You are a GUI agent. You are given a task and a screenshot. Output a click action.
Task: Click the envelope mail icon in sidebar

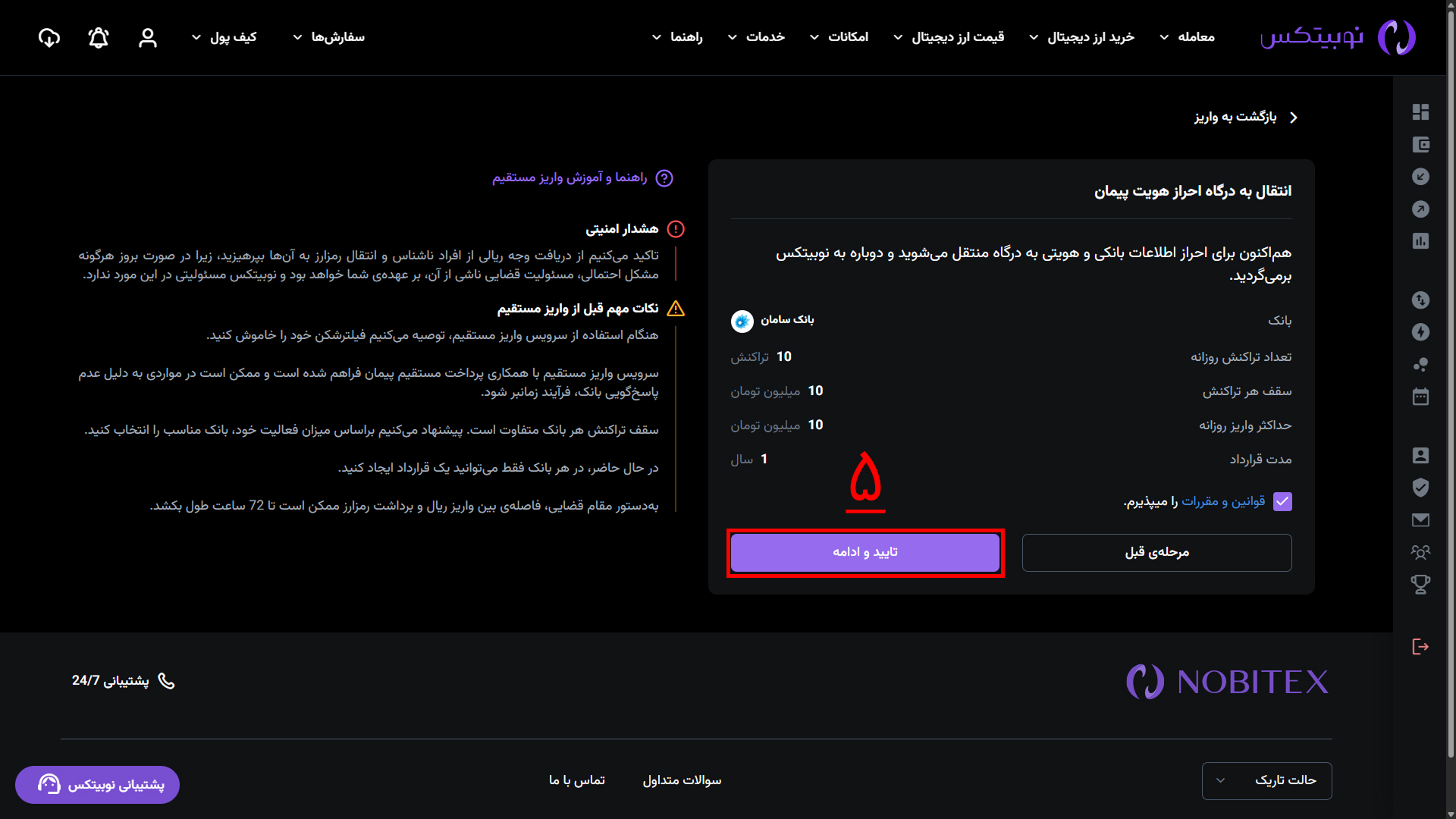[x=1420, y=519]
